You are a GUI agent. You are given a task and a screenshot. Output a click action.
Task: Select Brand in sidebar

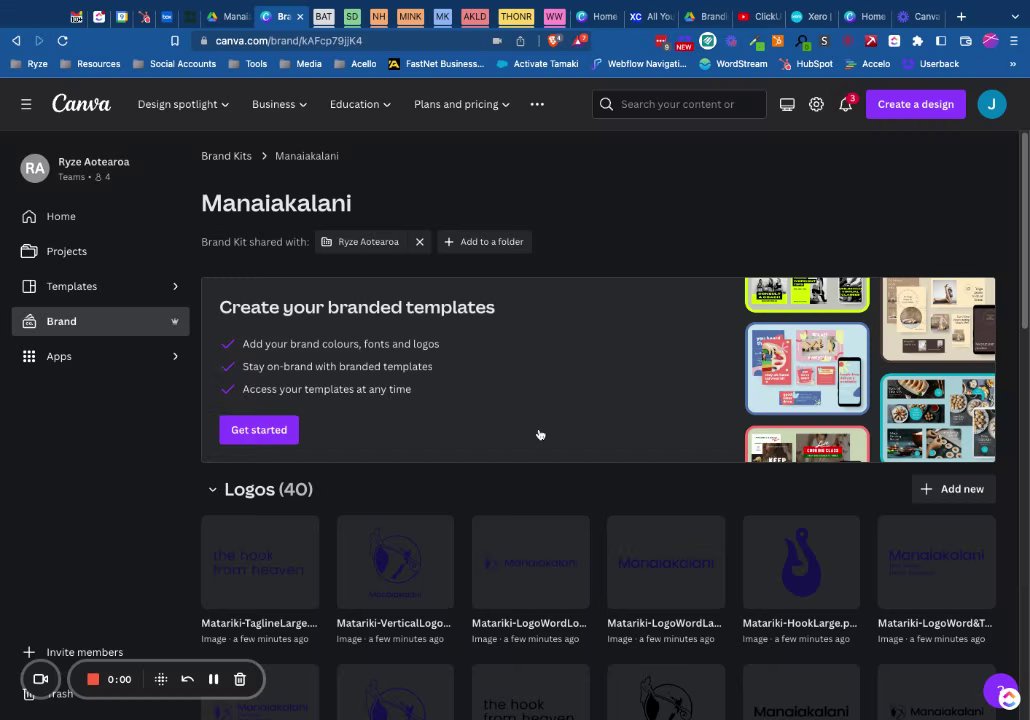pos(101,321)
